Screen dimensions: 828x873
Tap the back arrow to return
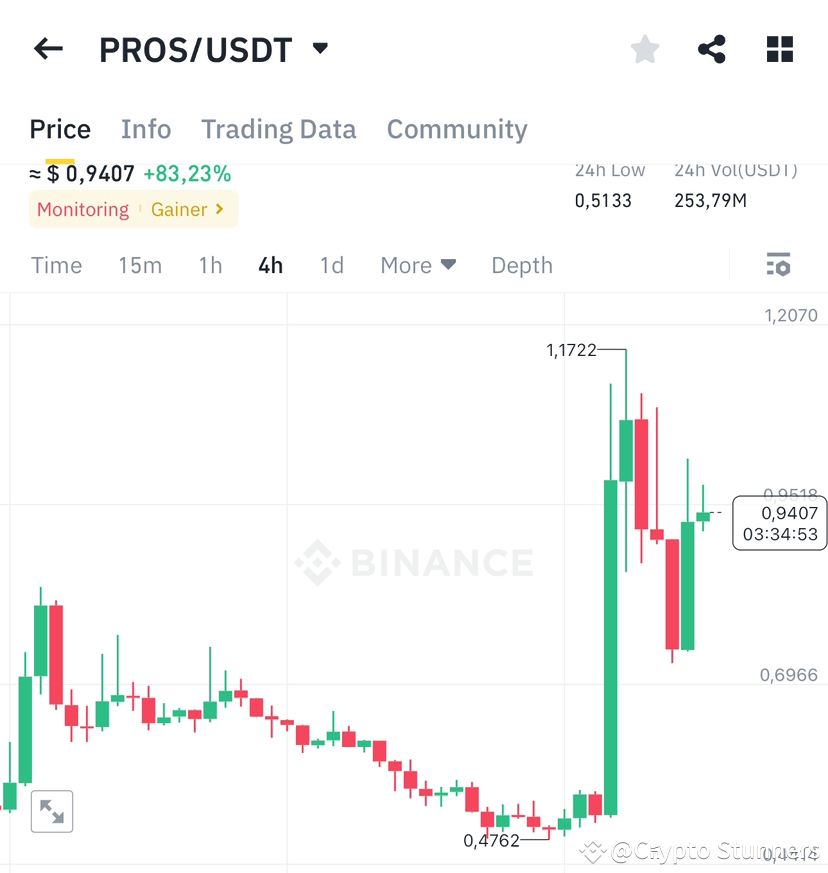(48, 48)
